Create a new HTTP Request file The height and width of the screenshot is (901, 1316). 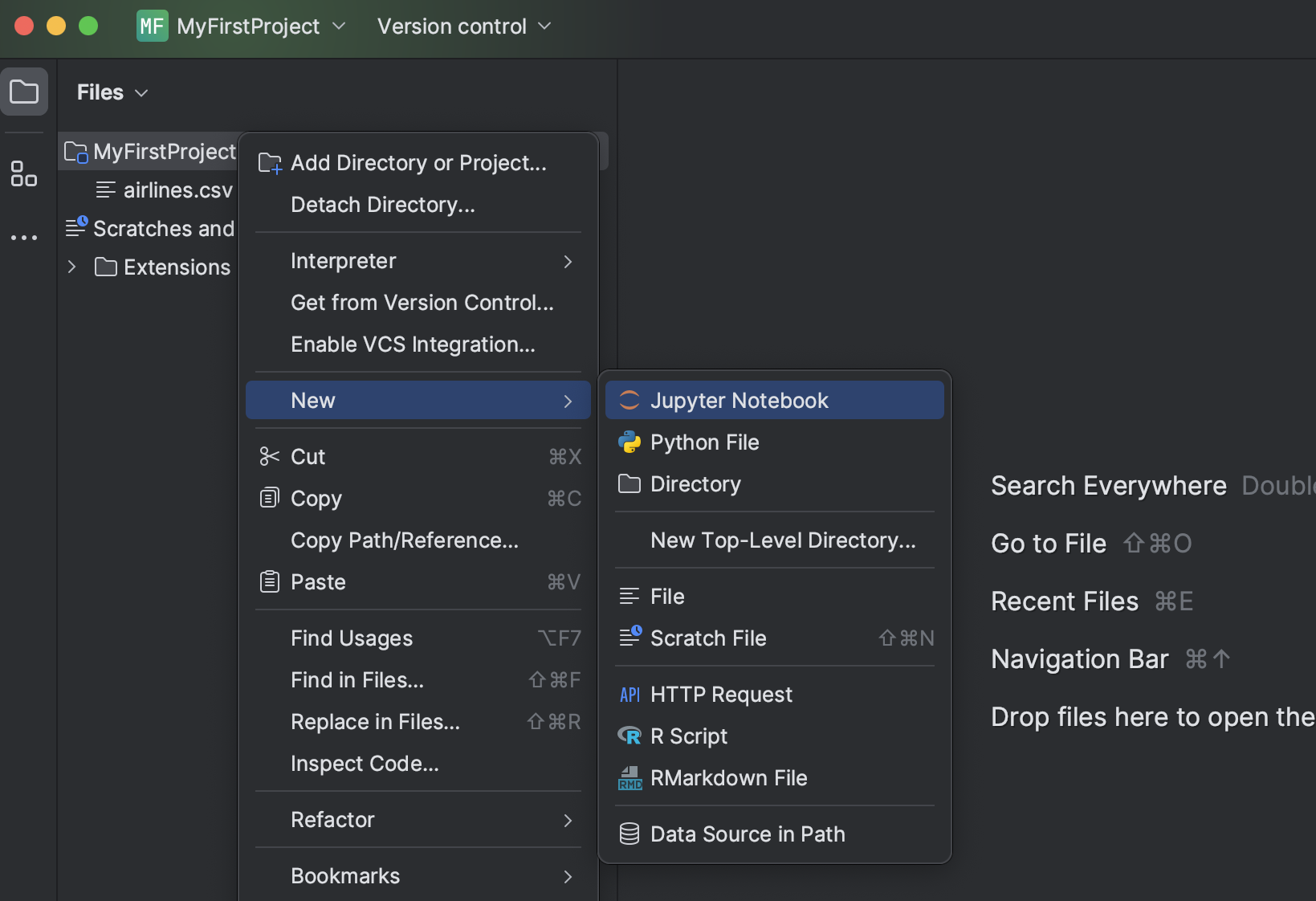[720, 694]
